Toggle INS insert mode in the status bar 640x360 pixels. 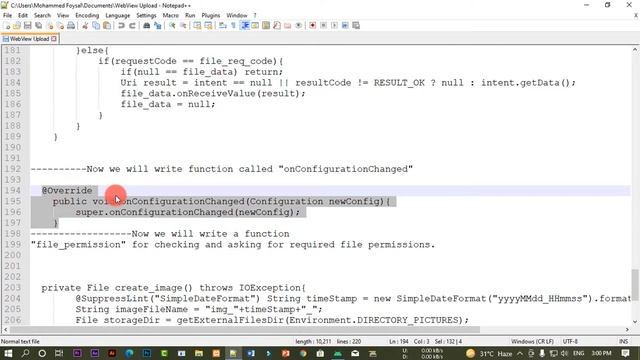point(623,341)
